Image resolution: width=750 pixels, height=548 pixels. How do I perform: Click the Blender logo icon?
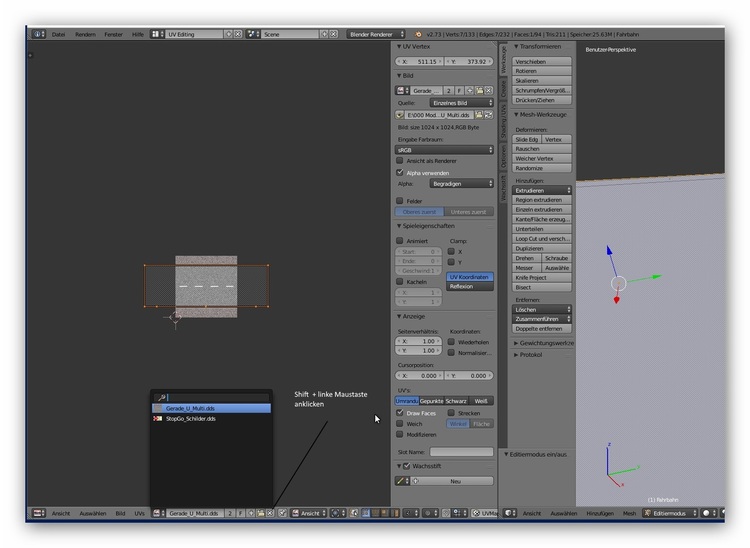coord(418,34)
